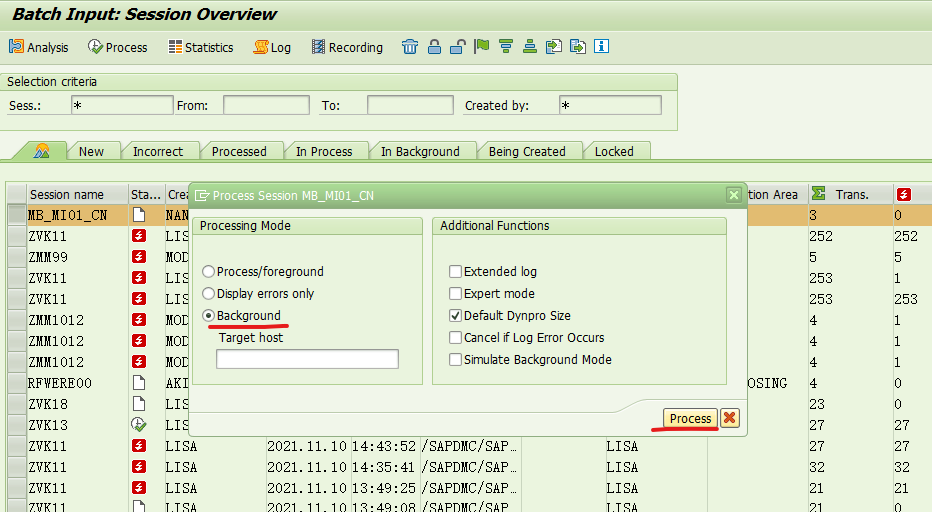Select the row selector for ZMM99
Image resolution: width=932 pixels, height=512 pixels.
tap(17, 257)
